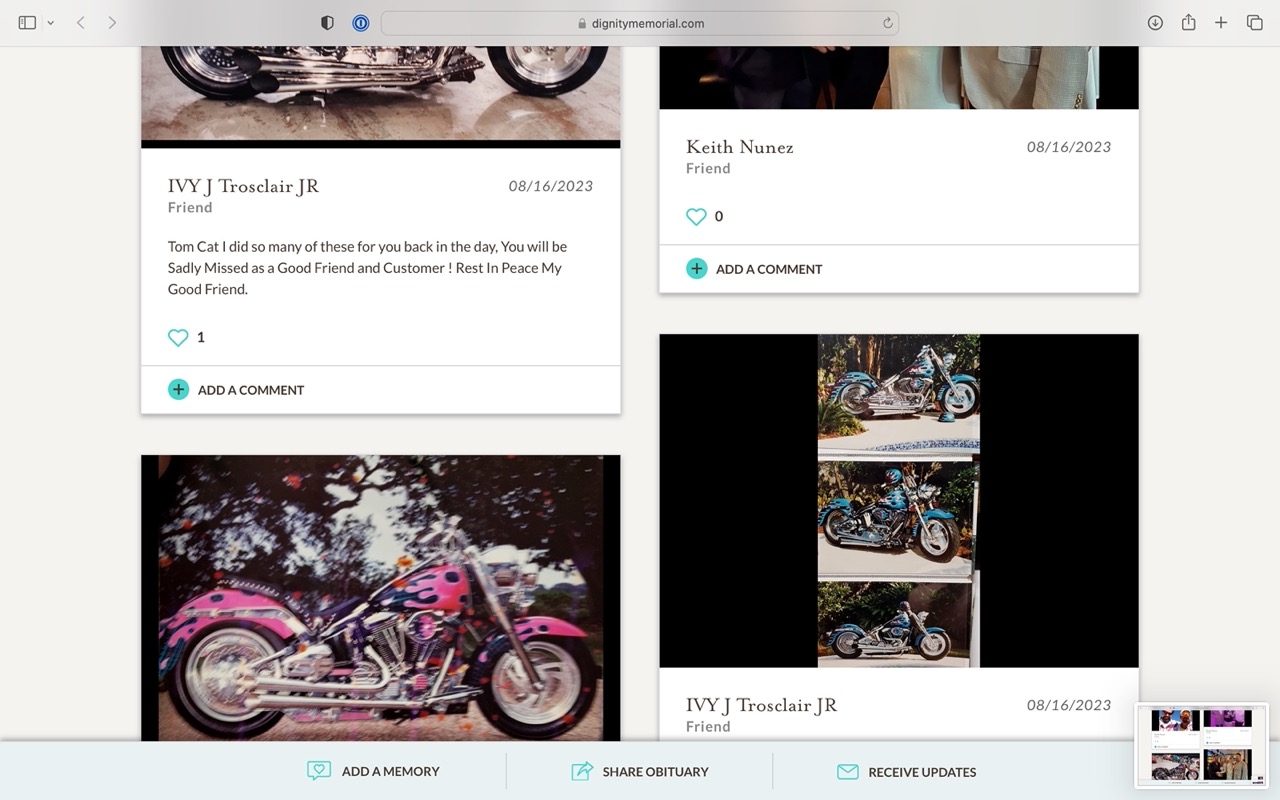Click the Receive Updates envelope icon
The width and height of the screenshot is (1280, 800).
tap(848, 772)
